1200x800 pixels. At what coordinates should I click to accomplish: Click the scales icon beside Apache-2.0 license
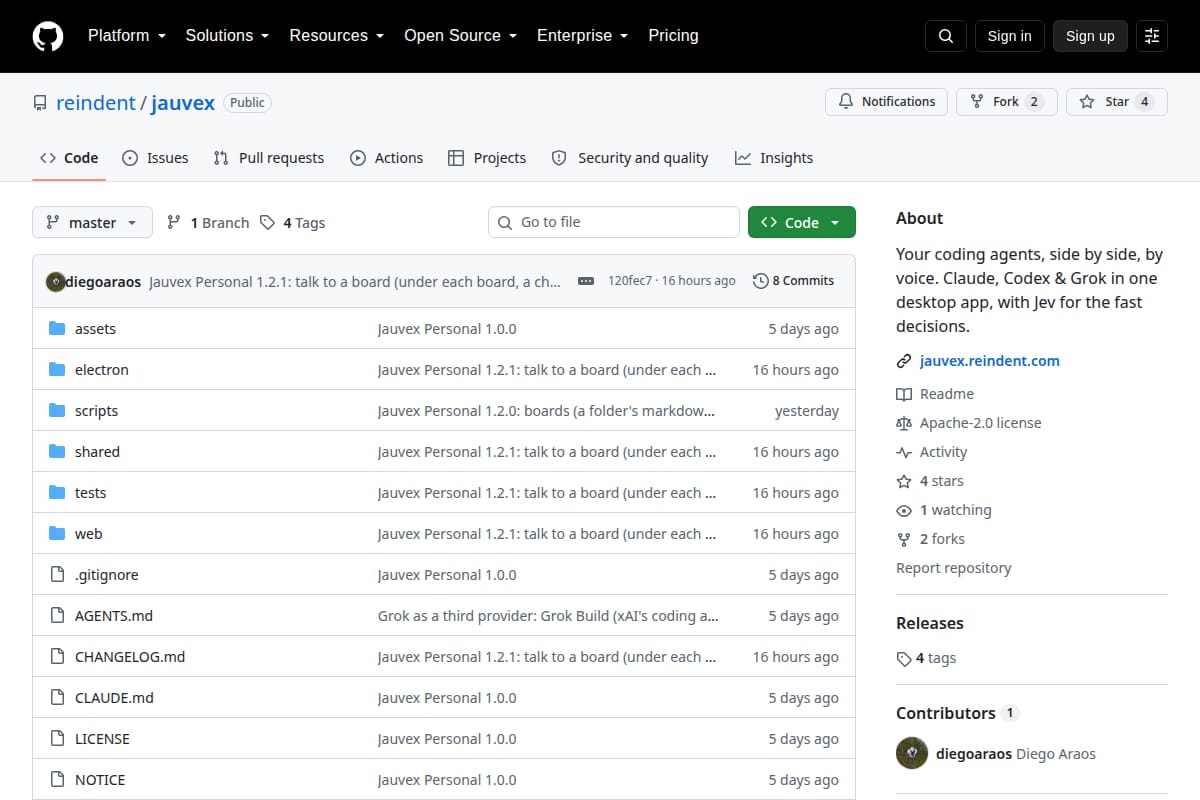point(904,423)
